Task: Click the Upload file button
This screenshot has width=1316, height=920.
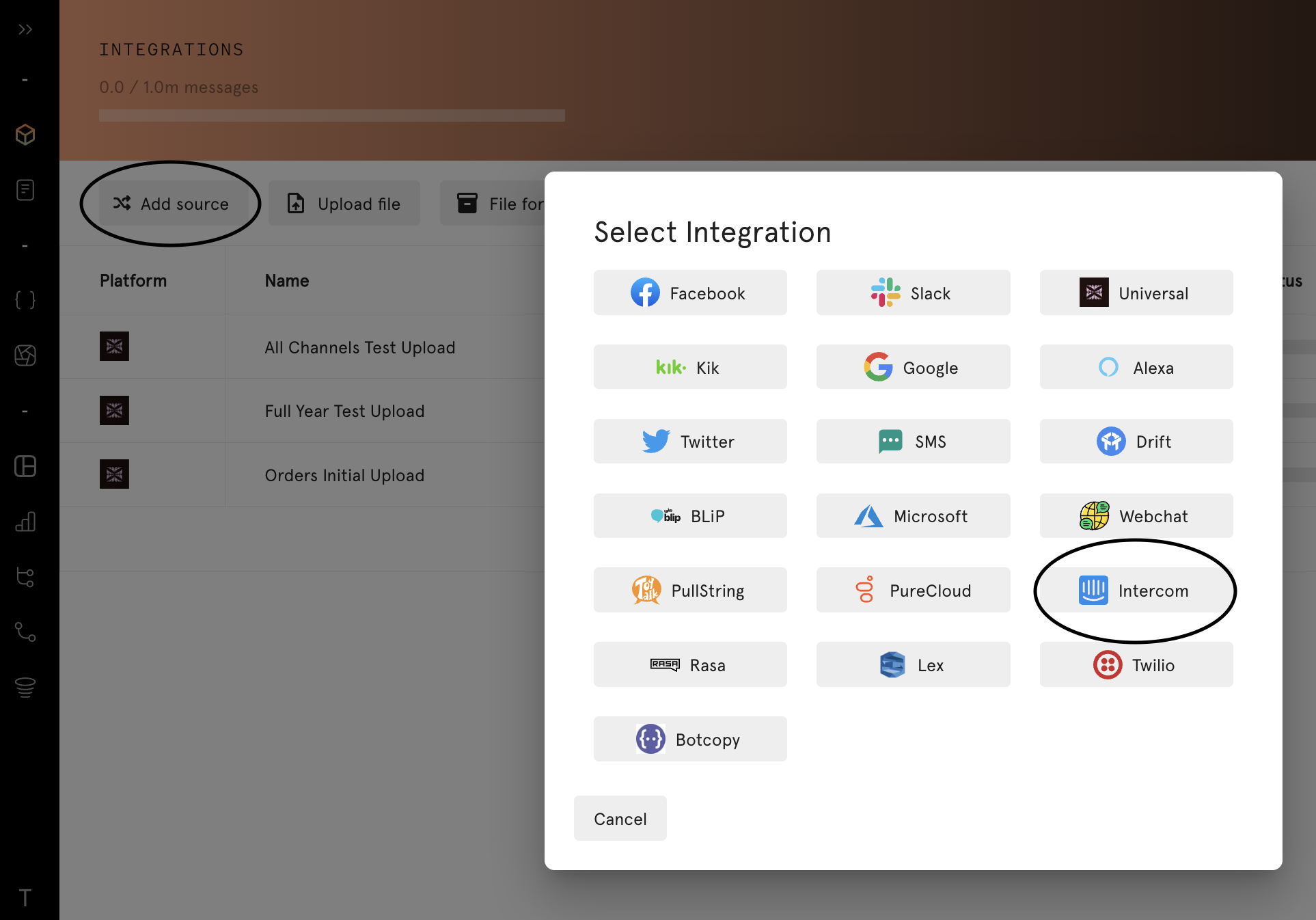Action: 344,204
